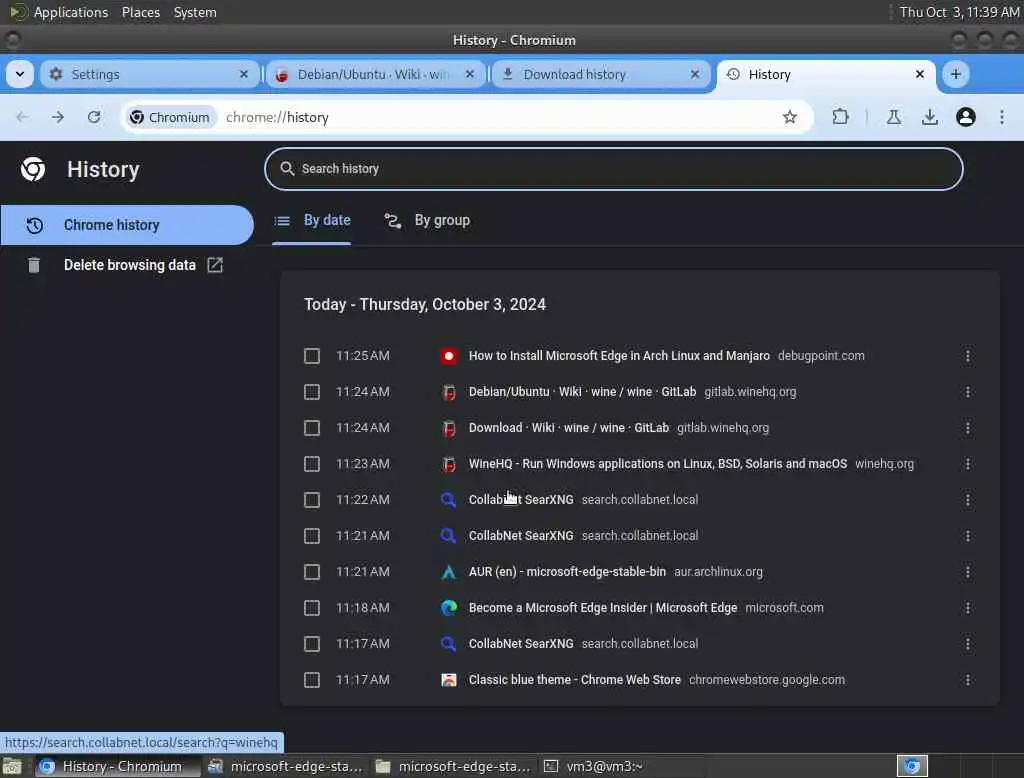The image size is (1024, 778).
Task: Bookmark this page with the star icon
Action: [x=790, y=117]
